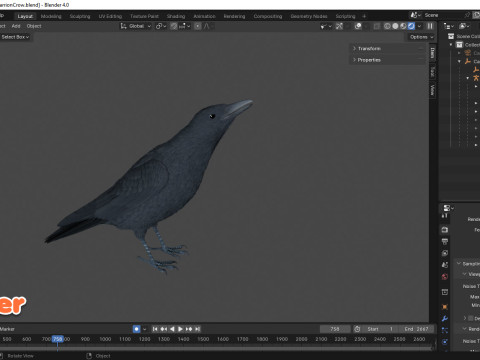Switch to material preview shading
480x360 pixels.
403,26
